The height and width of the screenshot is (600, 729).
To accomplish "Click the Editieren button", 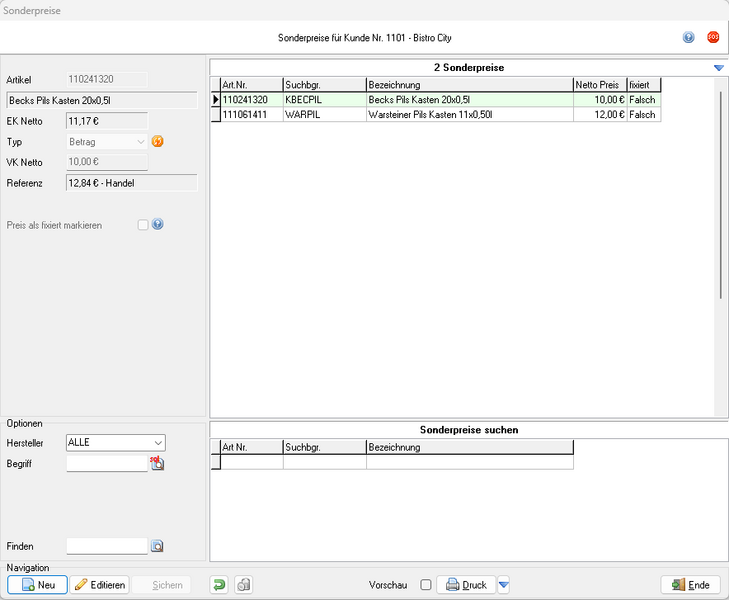I will pyautogui.click(x=99, y=585).
